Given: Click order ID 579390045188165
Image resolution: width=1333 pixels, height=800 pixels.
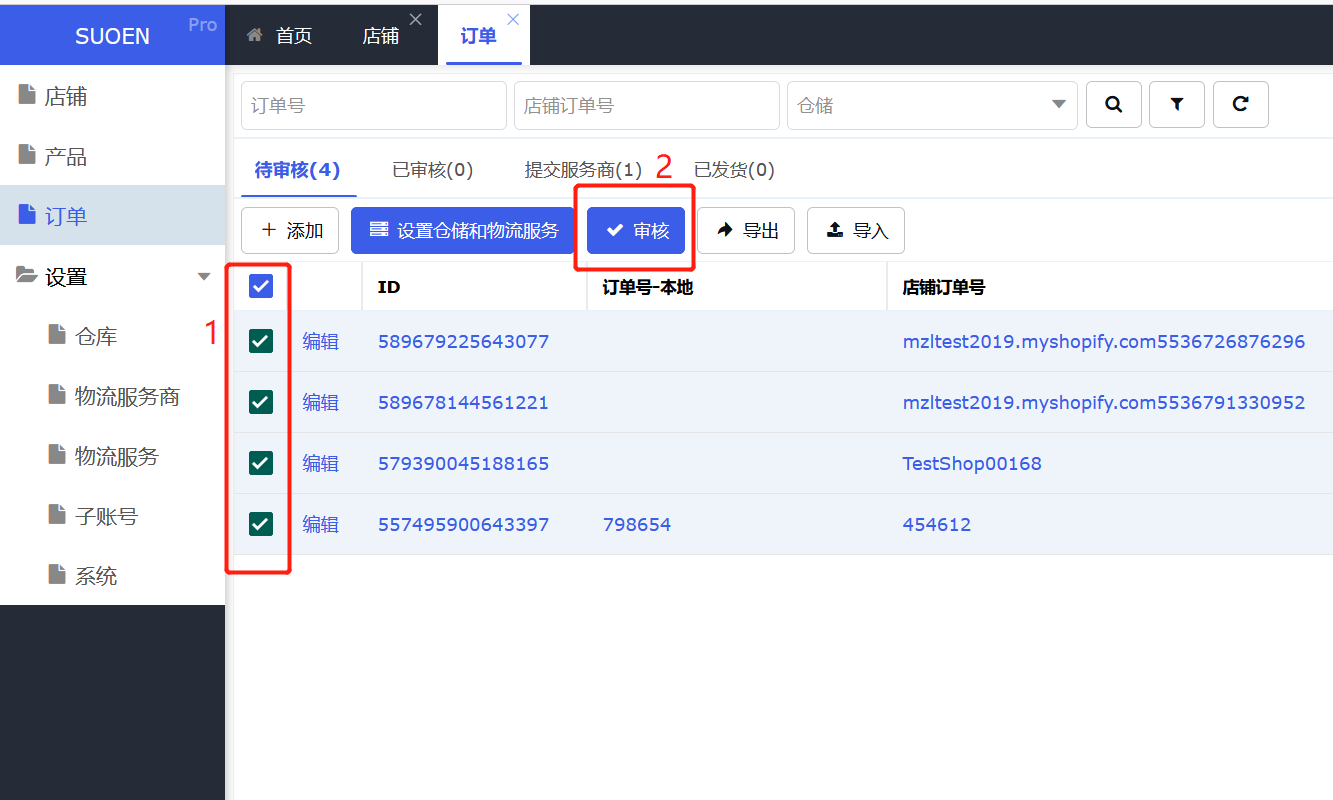Looking at the screenshot, I should tap(463, 463).
